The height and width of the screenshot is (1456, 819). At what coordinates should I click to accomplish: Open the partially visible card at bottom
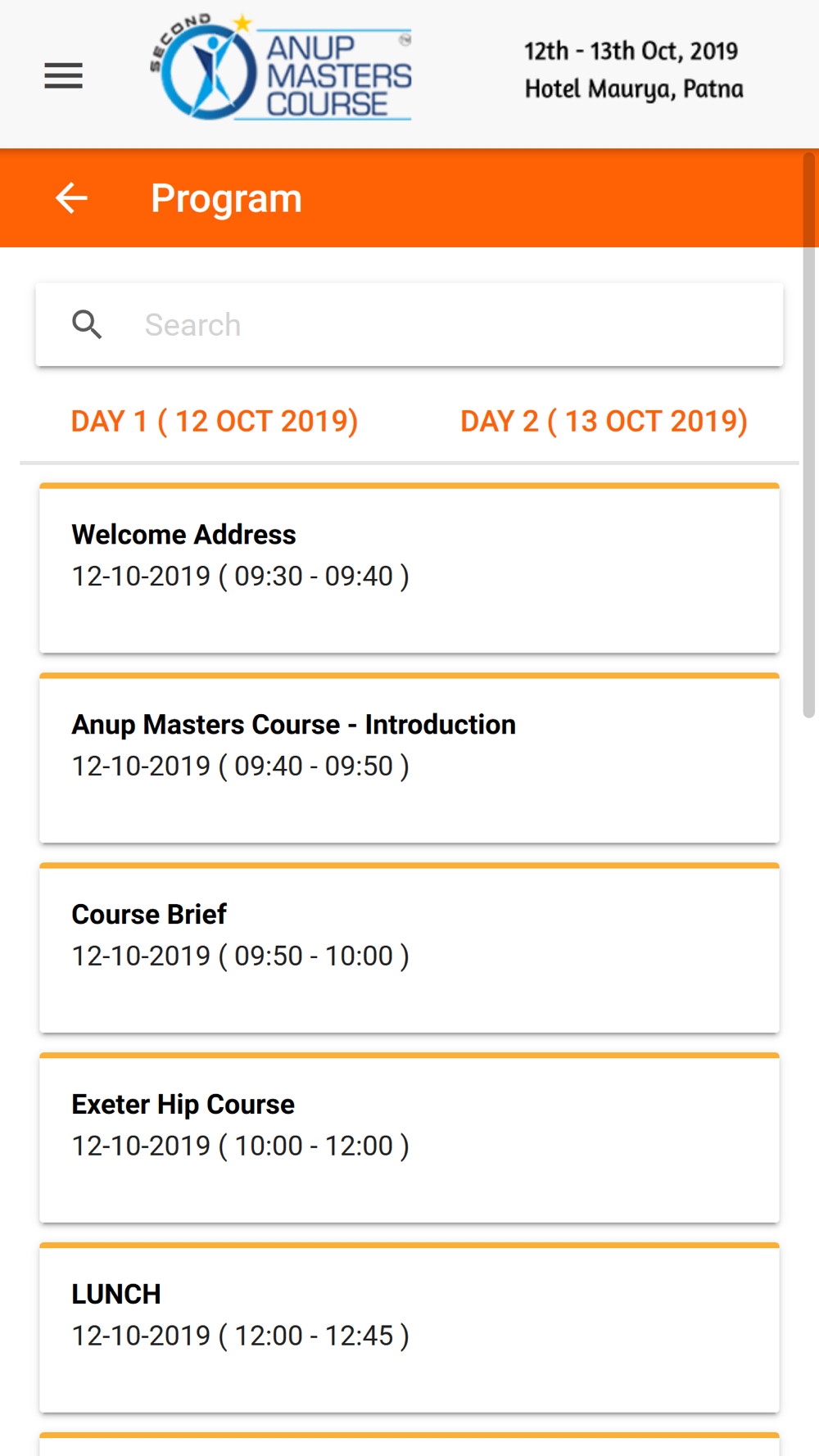pyautogui.click(x=409, y=1445)
